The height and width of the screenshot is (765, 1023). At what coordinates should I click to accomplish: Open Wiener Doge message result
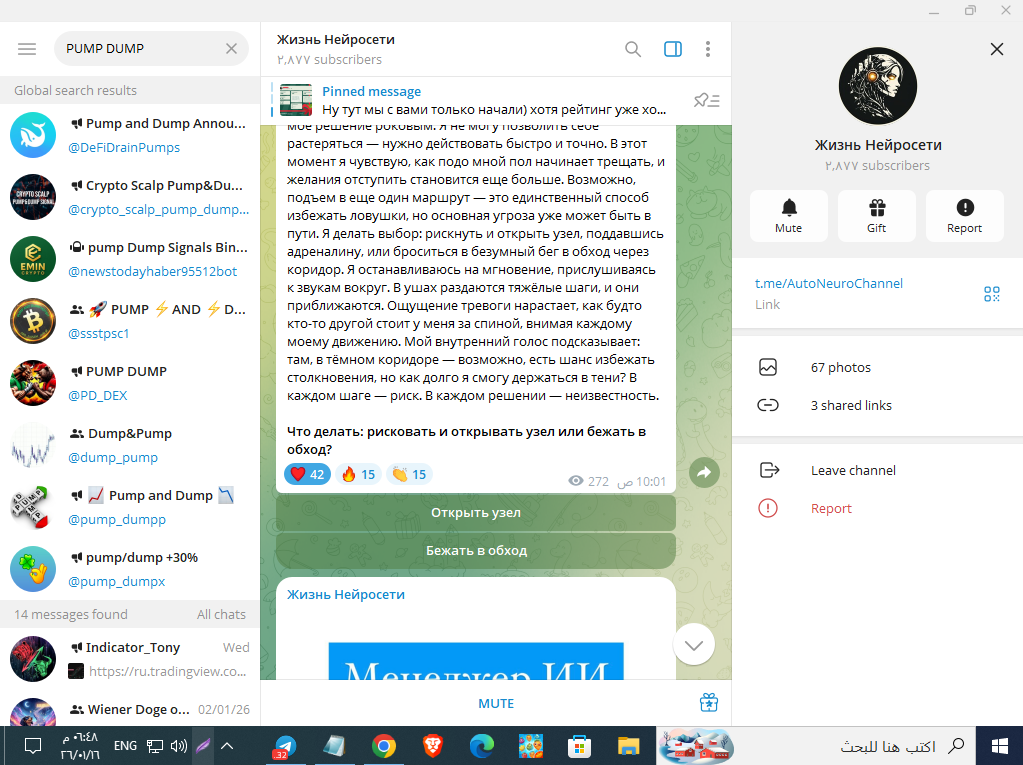click(x=130, y=710)
